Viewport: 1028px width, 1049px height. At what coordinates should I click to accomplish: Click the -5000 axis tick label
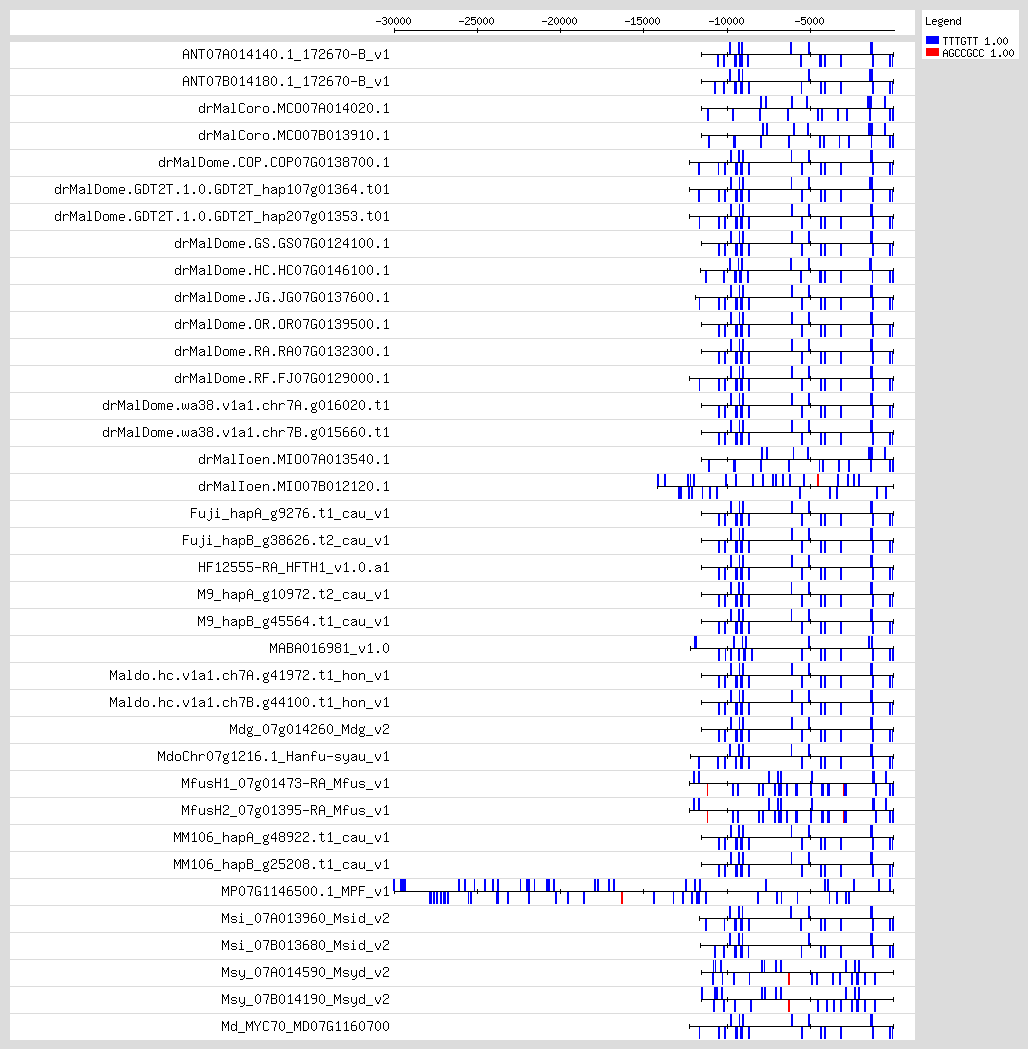(809, 20)
